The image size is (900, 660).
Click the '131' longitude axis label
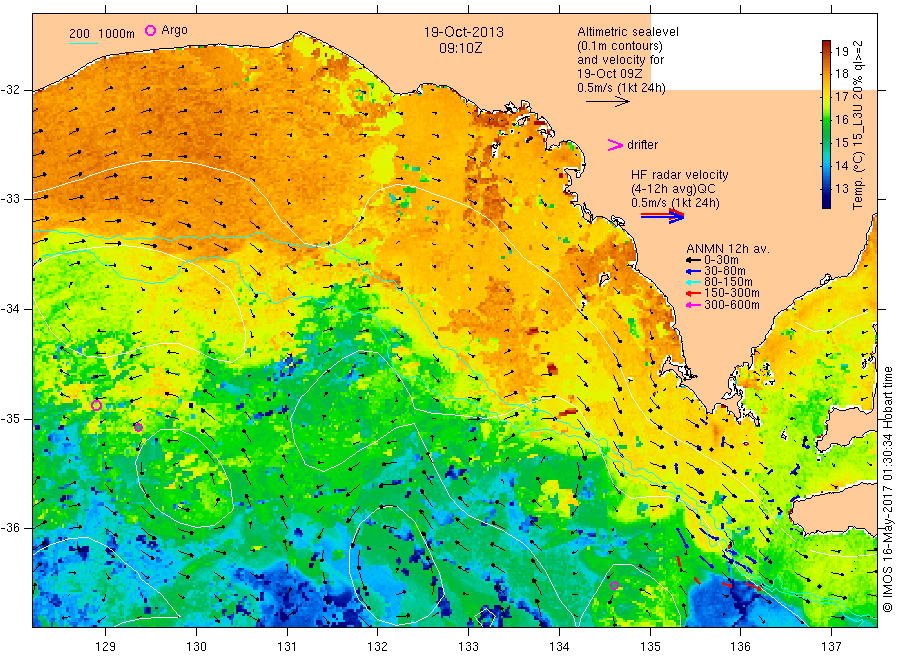[x=287, y=647]
